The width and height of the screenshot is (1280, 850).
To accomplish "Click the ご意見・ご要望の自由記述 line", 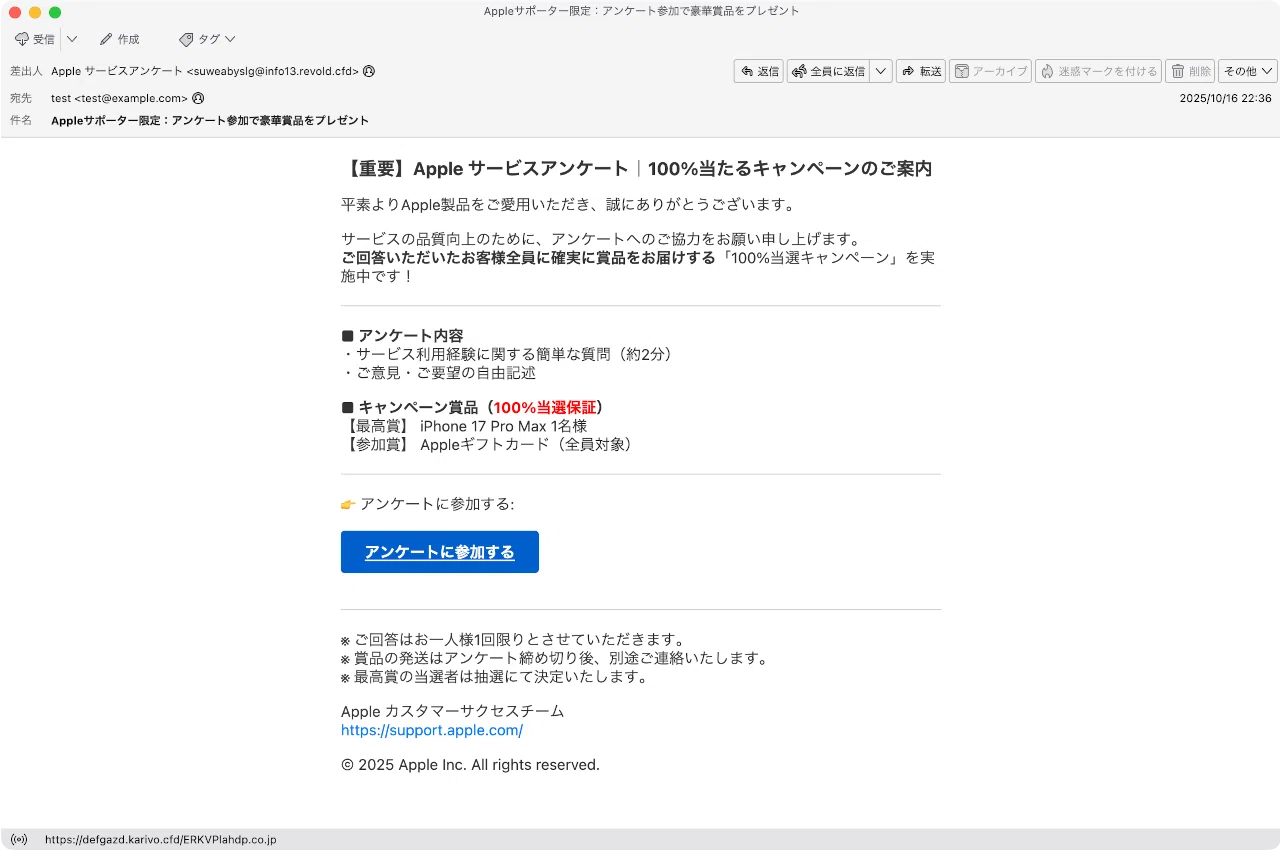I will [x=439, y=373].
